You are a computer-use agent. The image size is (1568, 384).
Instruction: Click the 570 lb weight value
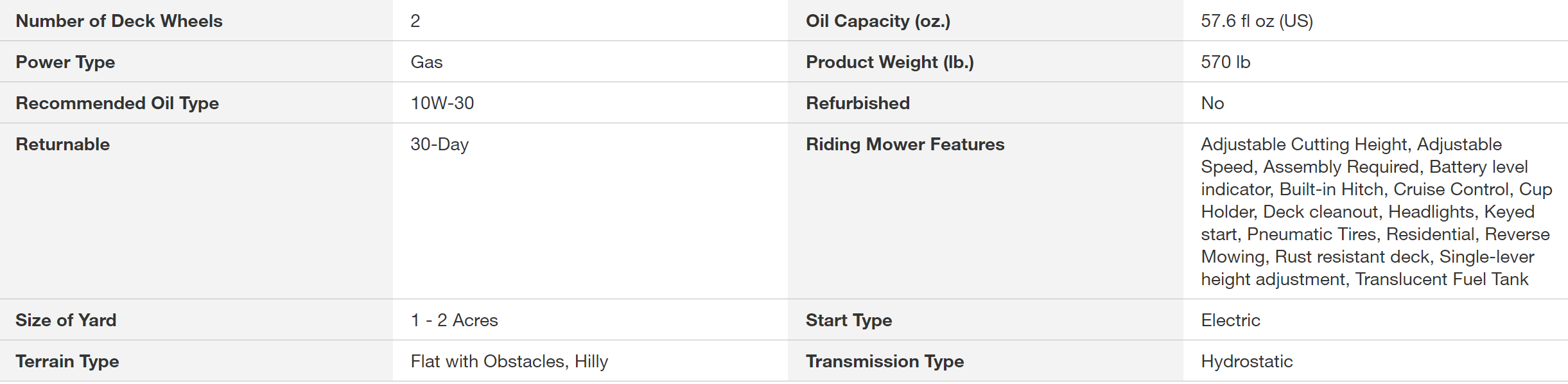click(x=1225, y=62)
